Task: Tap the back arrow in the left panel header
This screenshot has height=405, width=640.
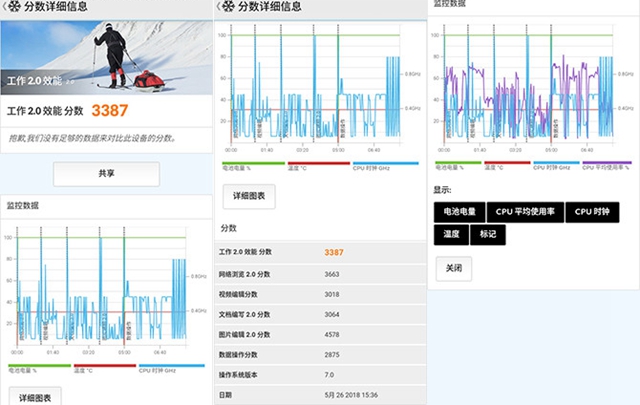Action: coord(5,6)
